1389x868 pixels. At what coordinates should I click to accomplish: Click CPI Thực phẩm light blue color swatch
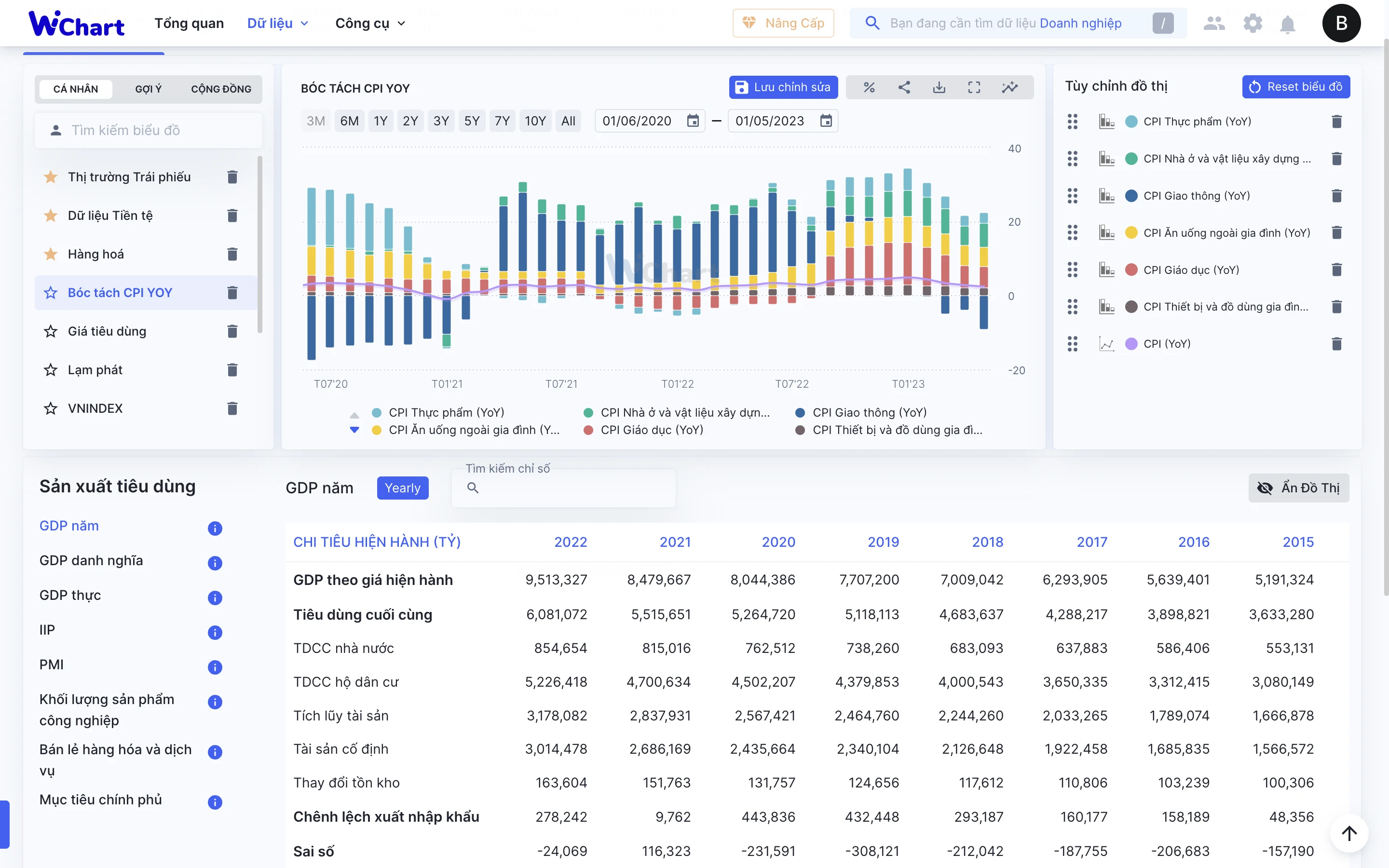pyautogui.click(x=1130, y=122)
